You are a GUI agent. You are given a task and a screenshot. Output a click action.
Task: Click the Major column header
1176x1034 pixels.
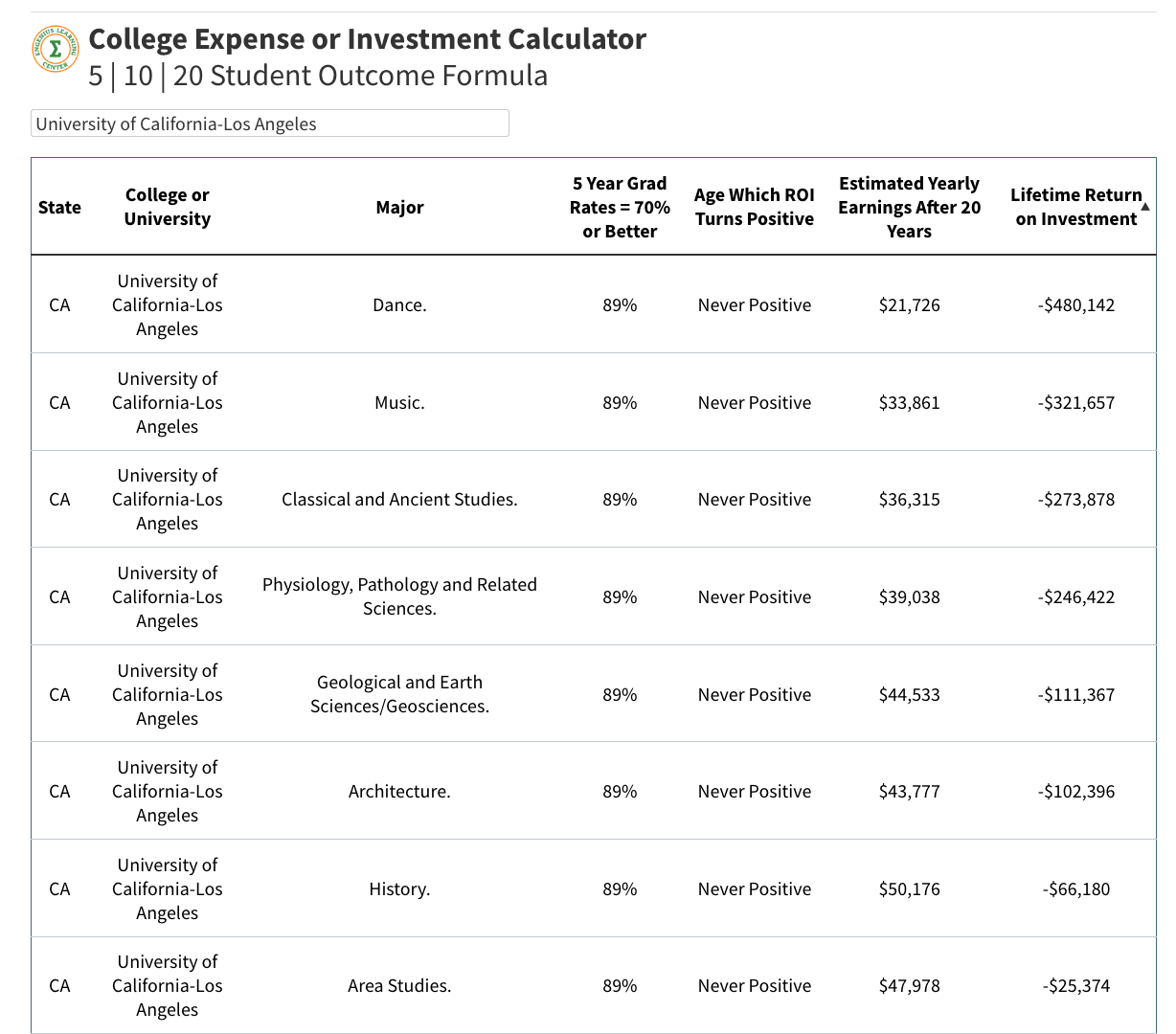[x=399, y=208]
